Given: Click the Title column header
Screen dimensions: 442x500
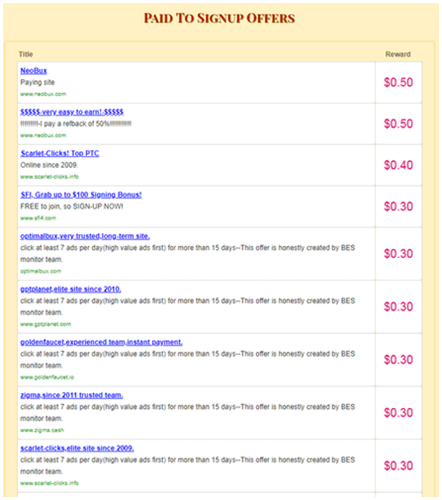Looking at the screenshot, I should 26,54.
